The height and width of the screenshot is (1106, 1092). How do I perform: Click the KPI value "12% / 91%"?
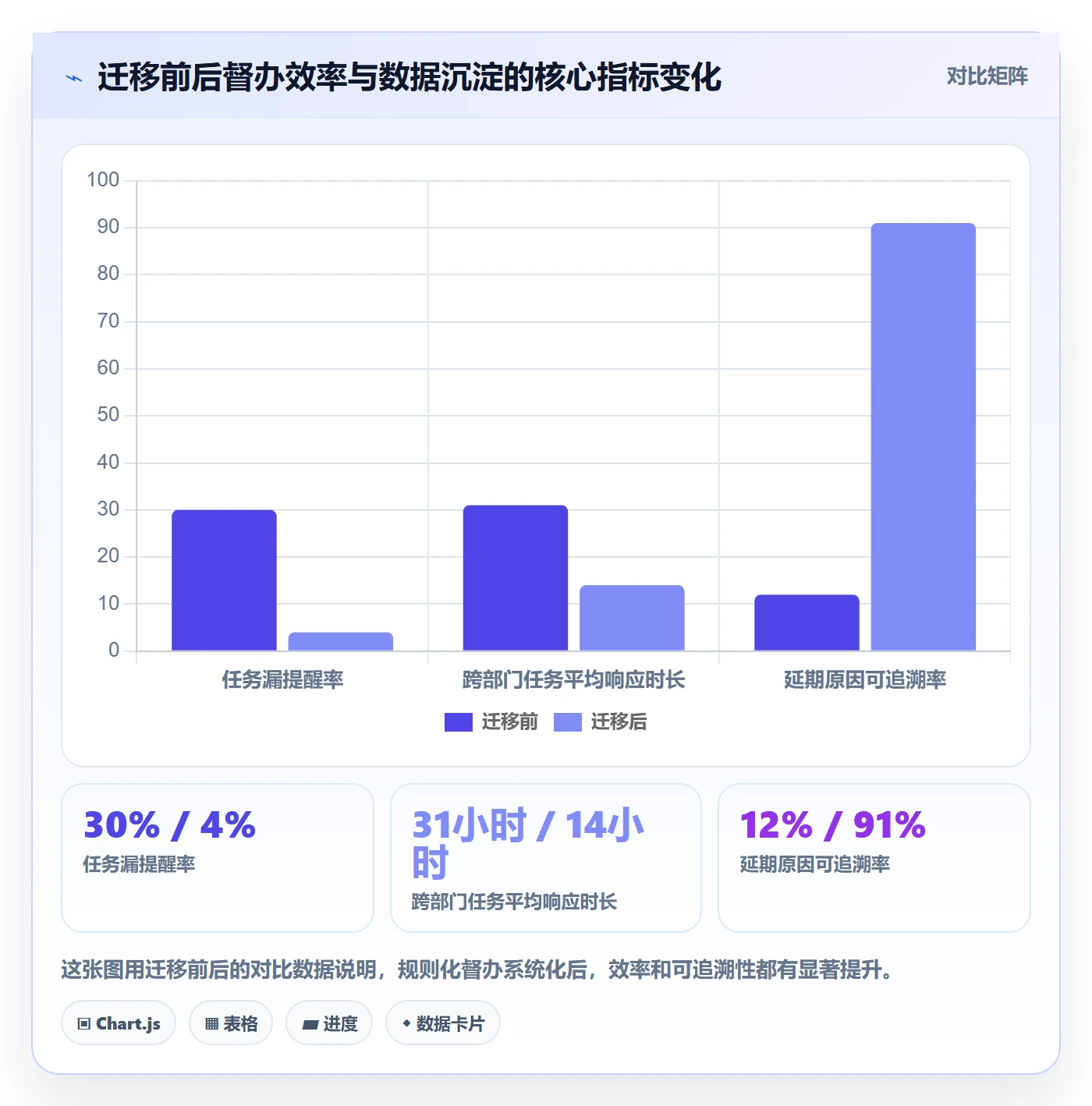(833, 825)
